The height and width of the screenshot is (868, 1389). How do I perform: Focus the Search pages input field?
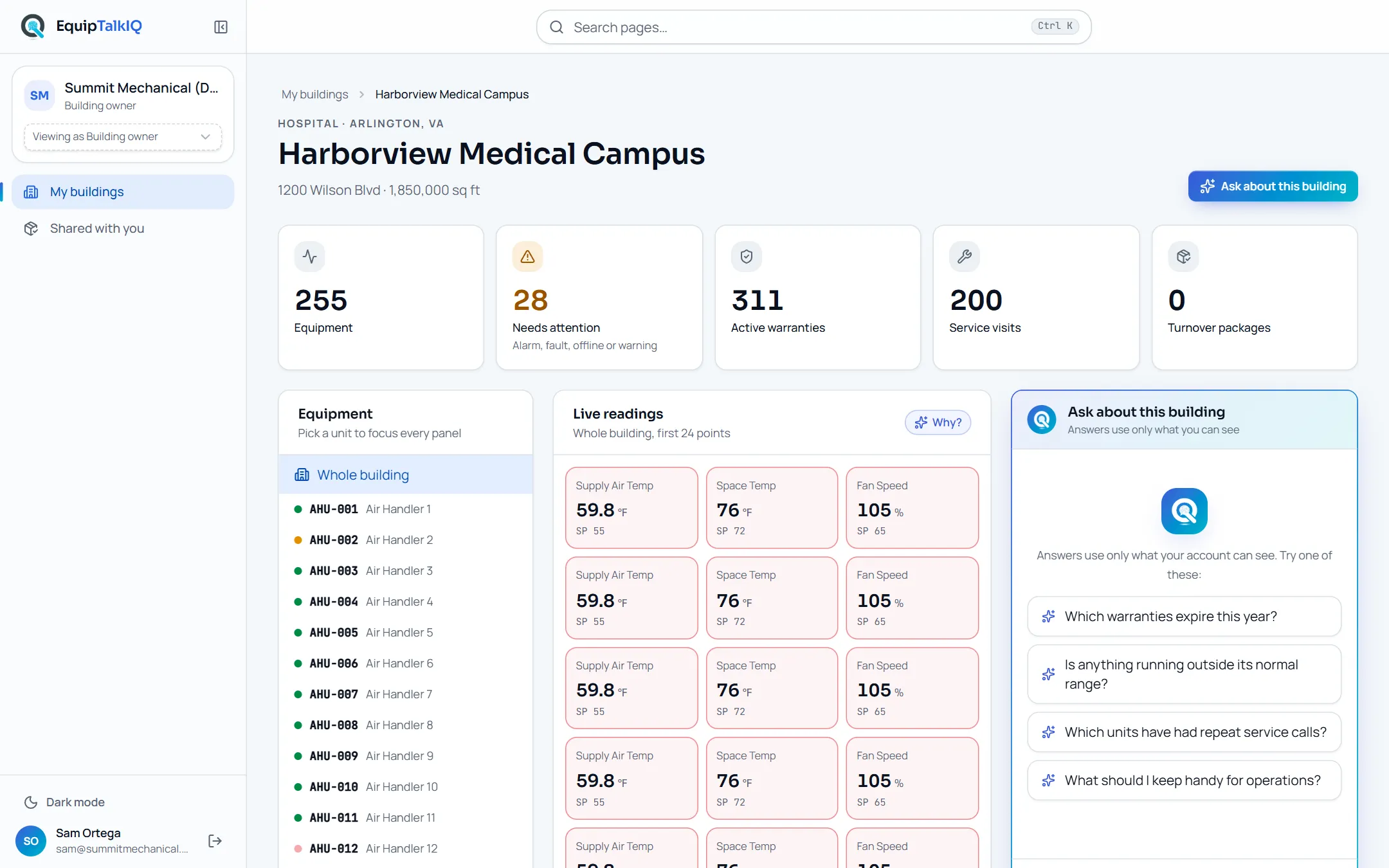click(813, 27)
